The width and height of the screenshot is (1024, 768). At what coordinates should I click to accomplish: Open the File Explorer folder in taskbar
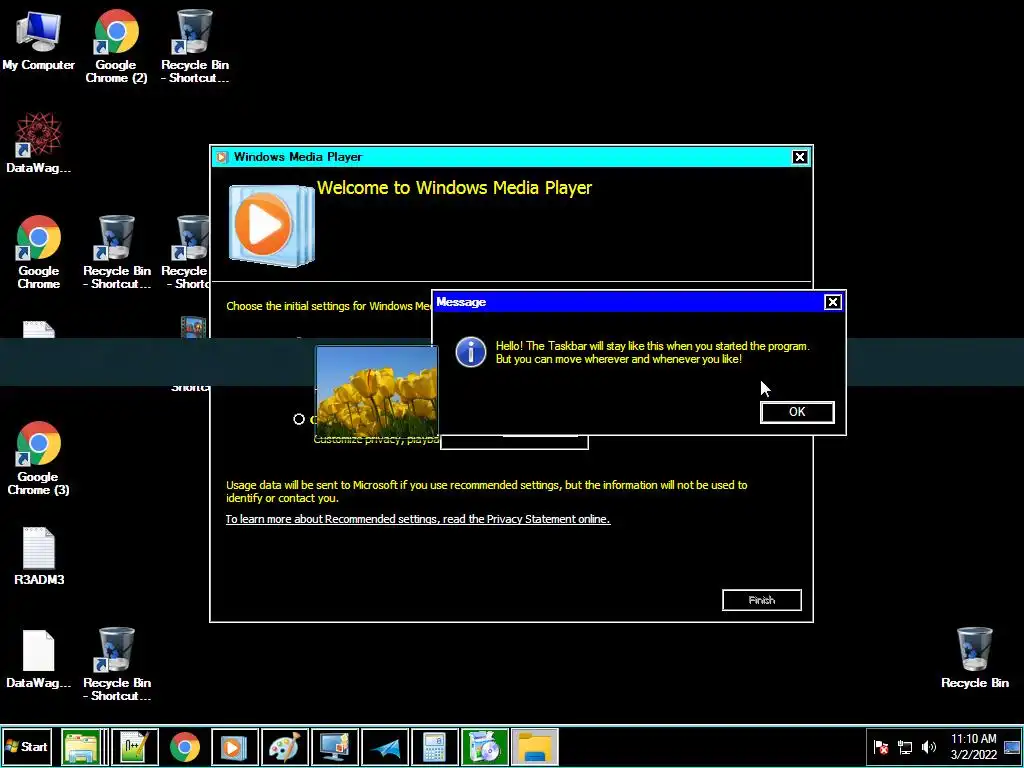coord(534,746)
